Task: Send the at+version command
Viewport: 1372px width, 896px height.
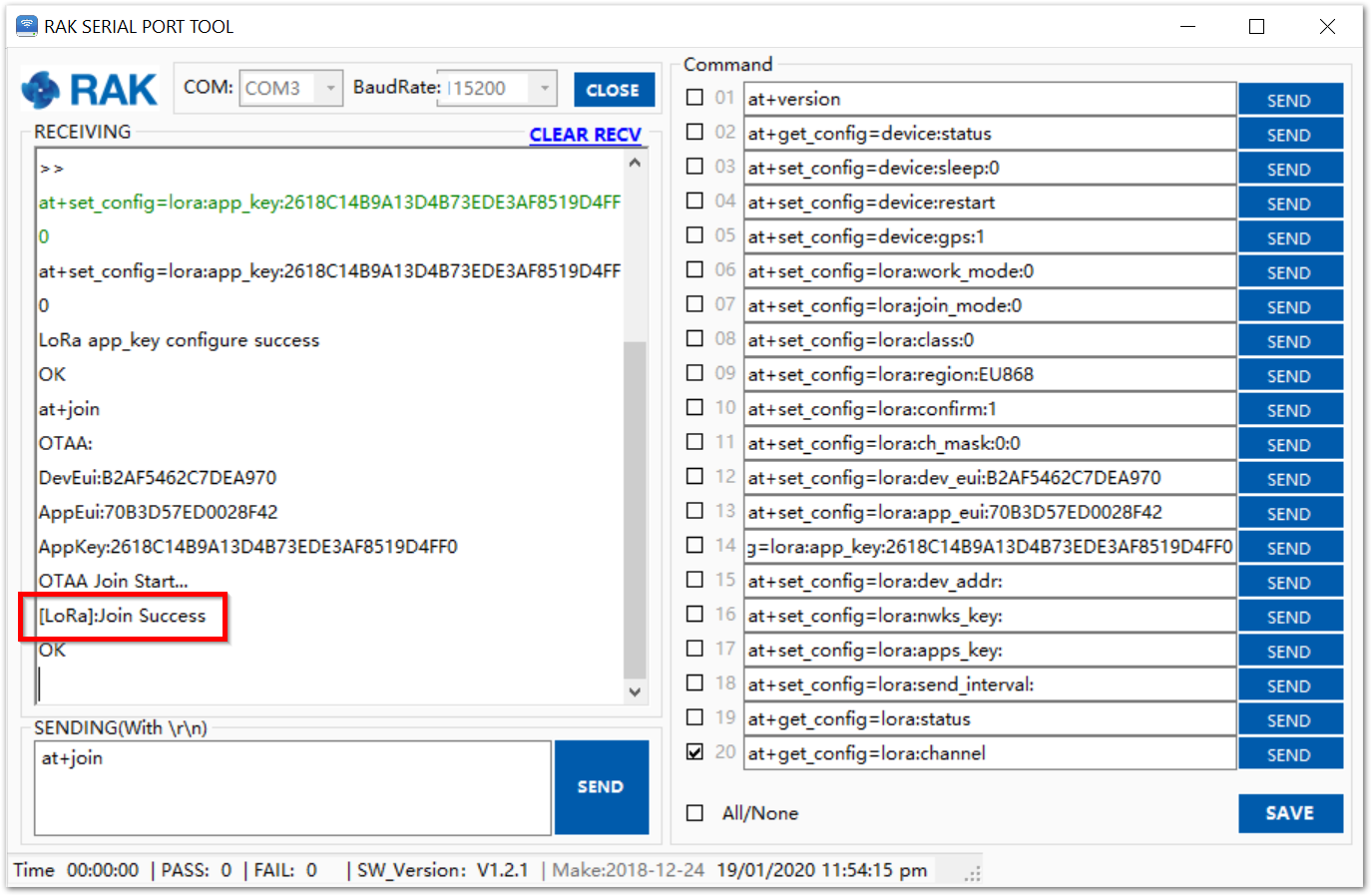Action: pyautogui.click(x=1290, y=100)
